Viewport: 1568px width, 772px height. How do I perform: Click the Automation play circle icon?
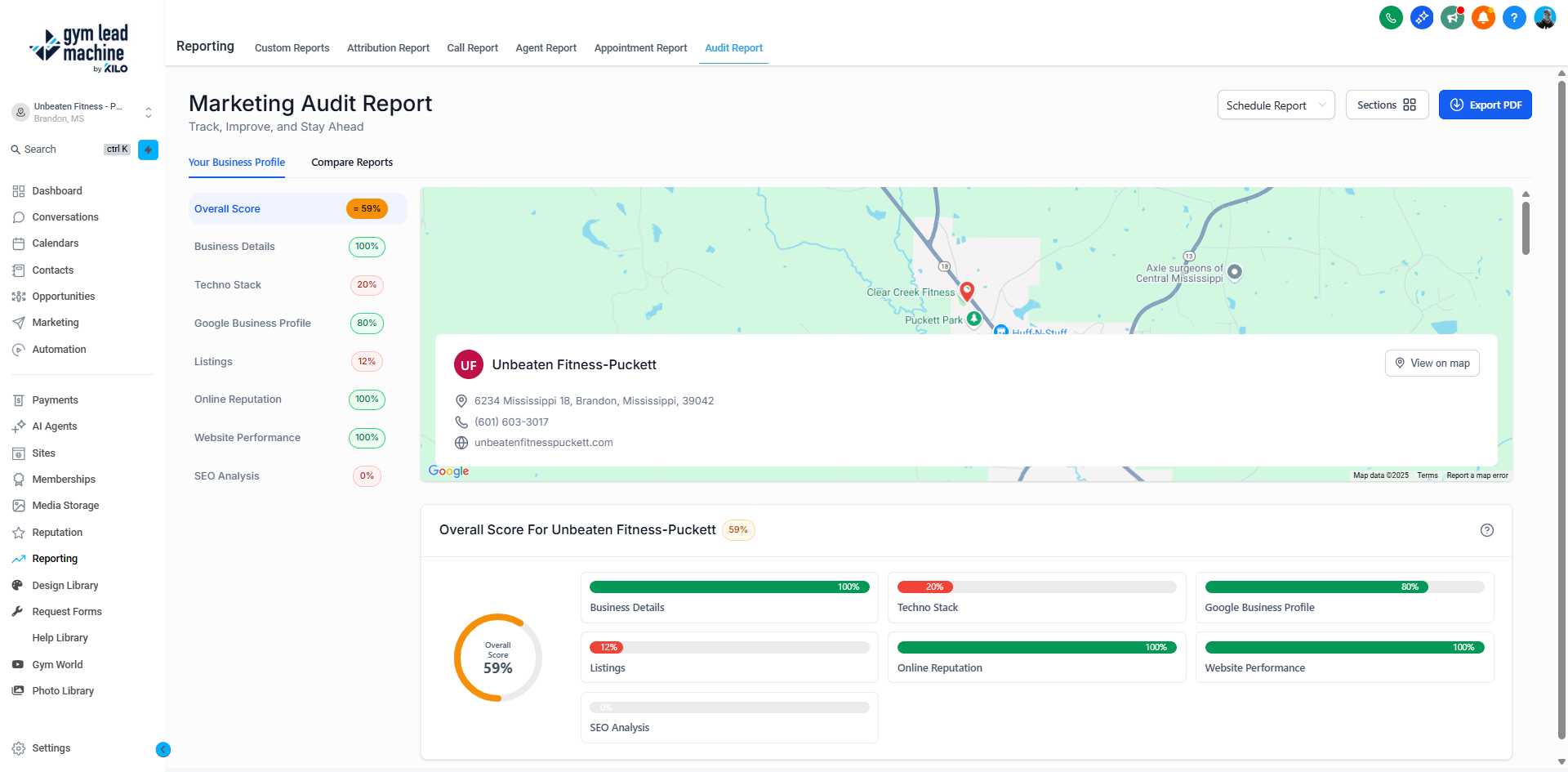pyautogui.click(x=19, y=350)
